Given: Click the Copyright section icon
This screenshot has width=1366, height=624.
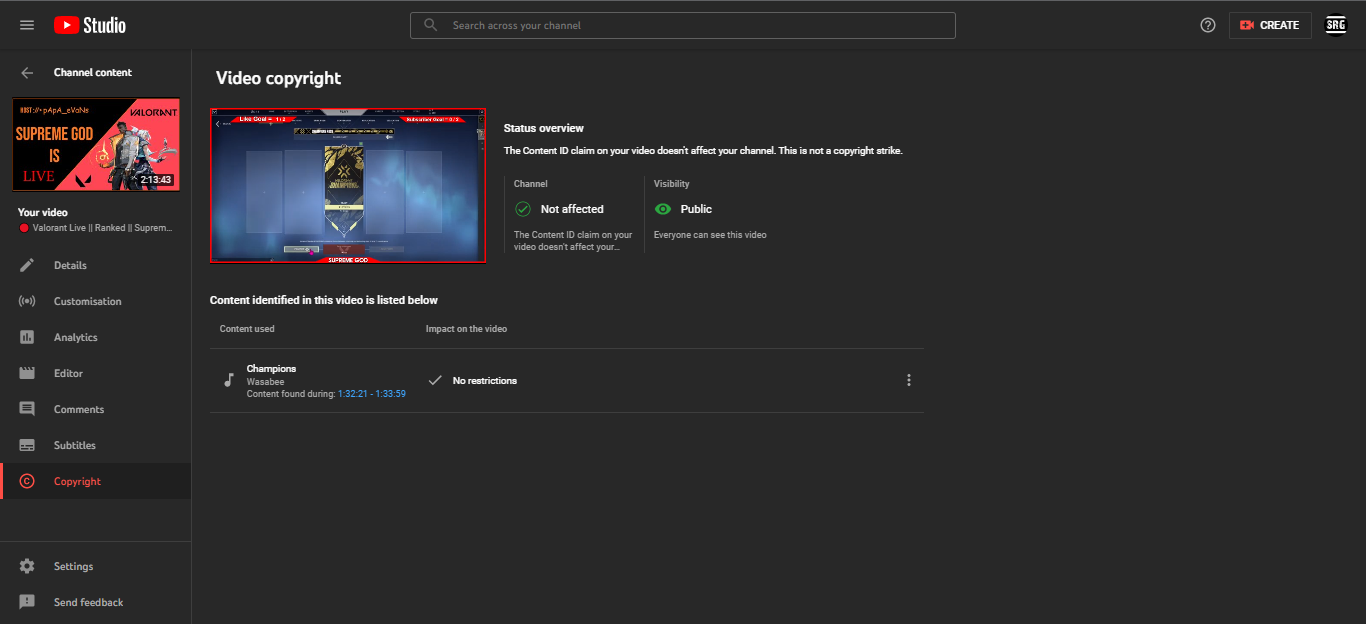Looking at the screenshot, I should pos(27,480).
